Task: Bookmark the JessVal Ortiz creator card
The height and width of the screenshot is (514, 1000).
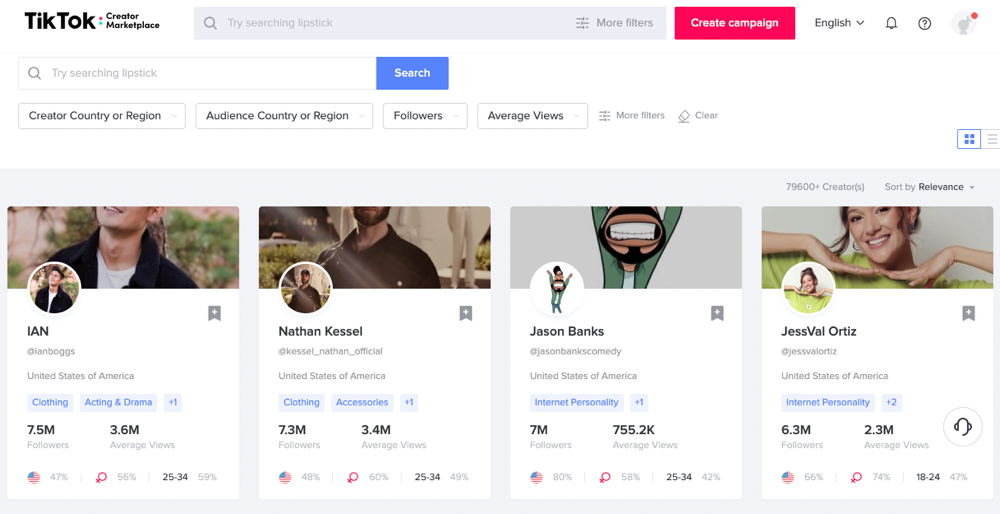Action: [x=968, y=313]
